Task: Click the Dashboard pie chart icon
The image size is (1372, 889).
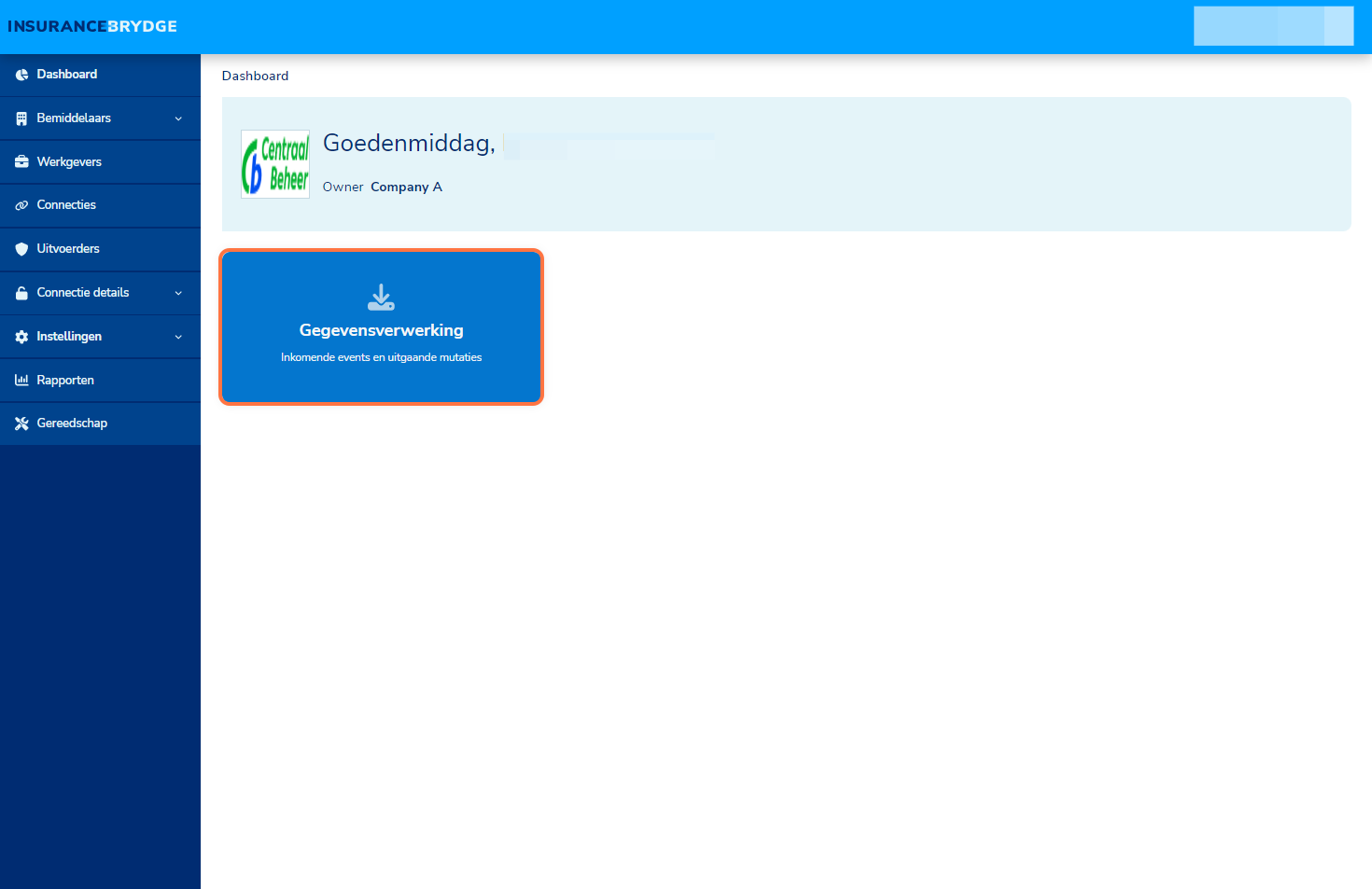Action: [21, 75]
